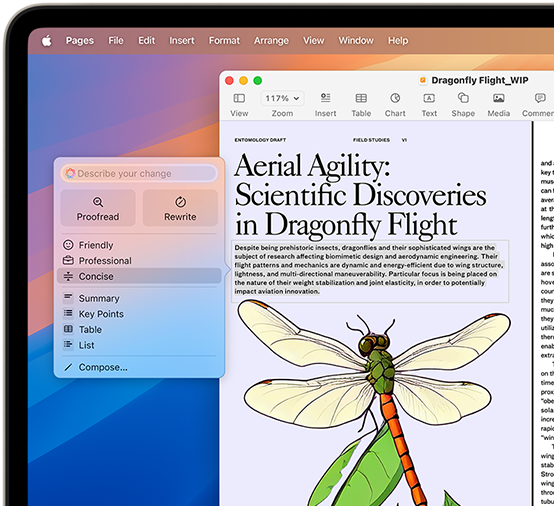Screen dimensions: 554x506
Task: Click the Text box toolbar icon
Action: 429,98
